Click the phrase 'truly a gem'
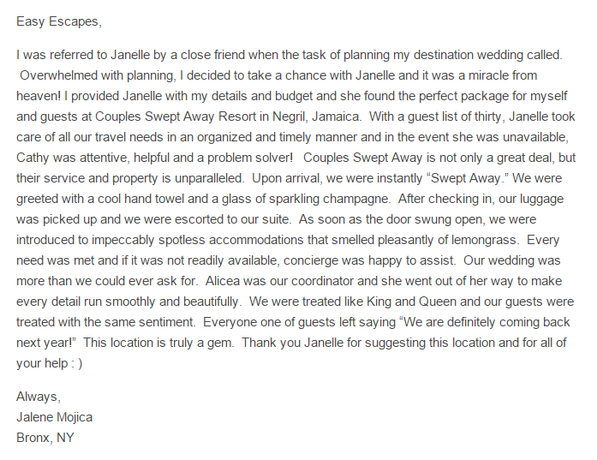597x460 pixels. [x=201, y=342]
